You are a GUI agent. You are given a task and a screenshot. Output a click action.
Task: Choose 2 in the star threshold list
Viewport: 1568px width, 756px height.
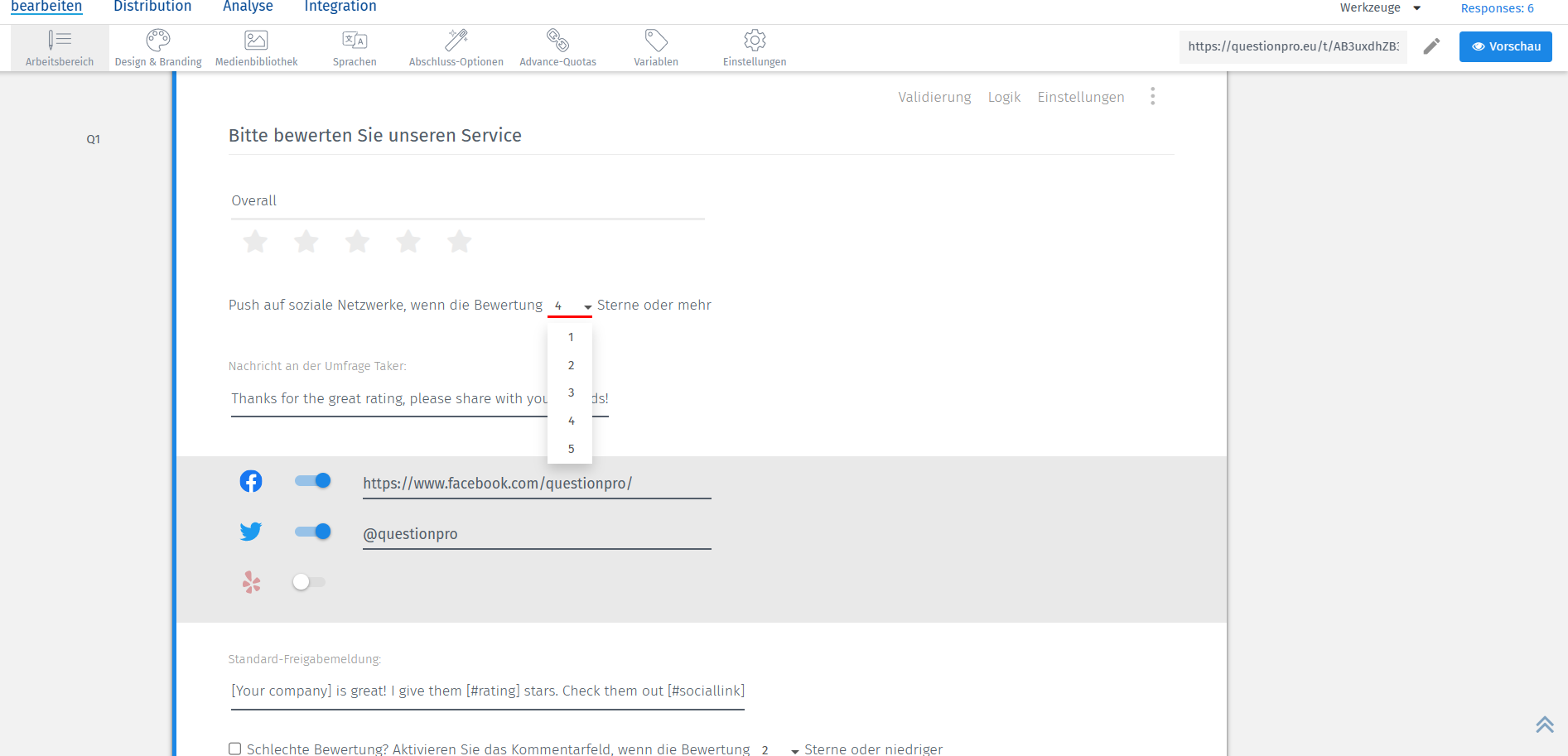pos(571,365)
